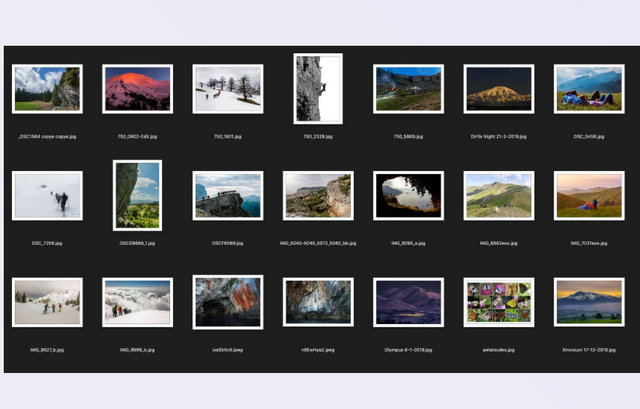The image size is (640, 409).
Task: Open the cave opening overlooking lake photo
Action: tap(409, 196)
